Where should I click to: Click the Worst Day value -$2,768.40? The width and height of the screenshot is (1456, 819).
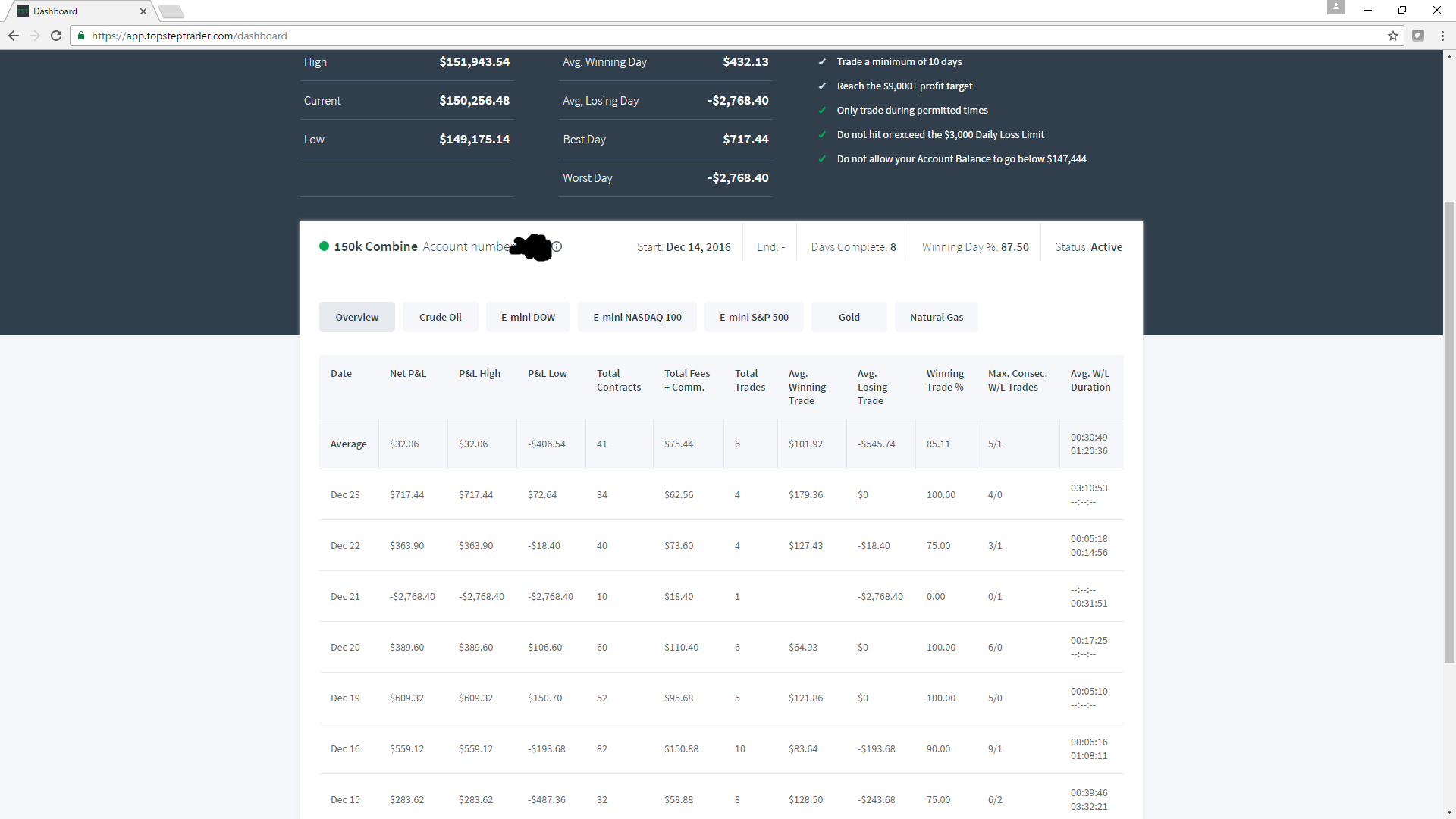point(738,177)
